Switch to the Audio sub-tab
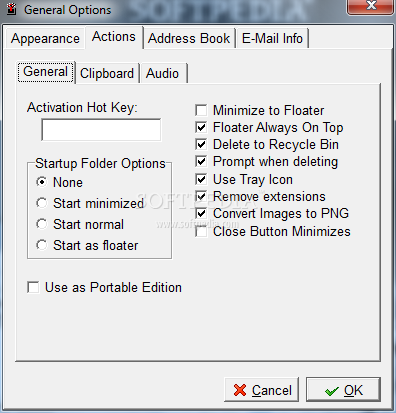 (x=163, y=73)
